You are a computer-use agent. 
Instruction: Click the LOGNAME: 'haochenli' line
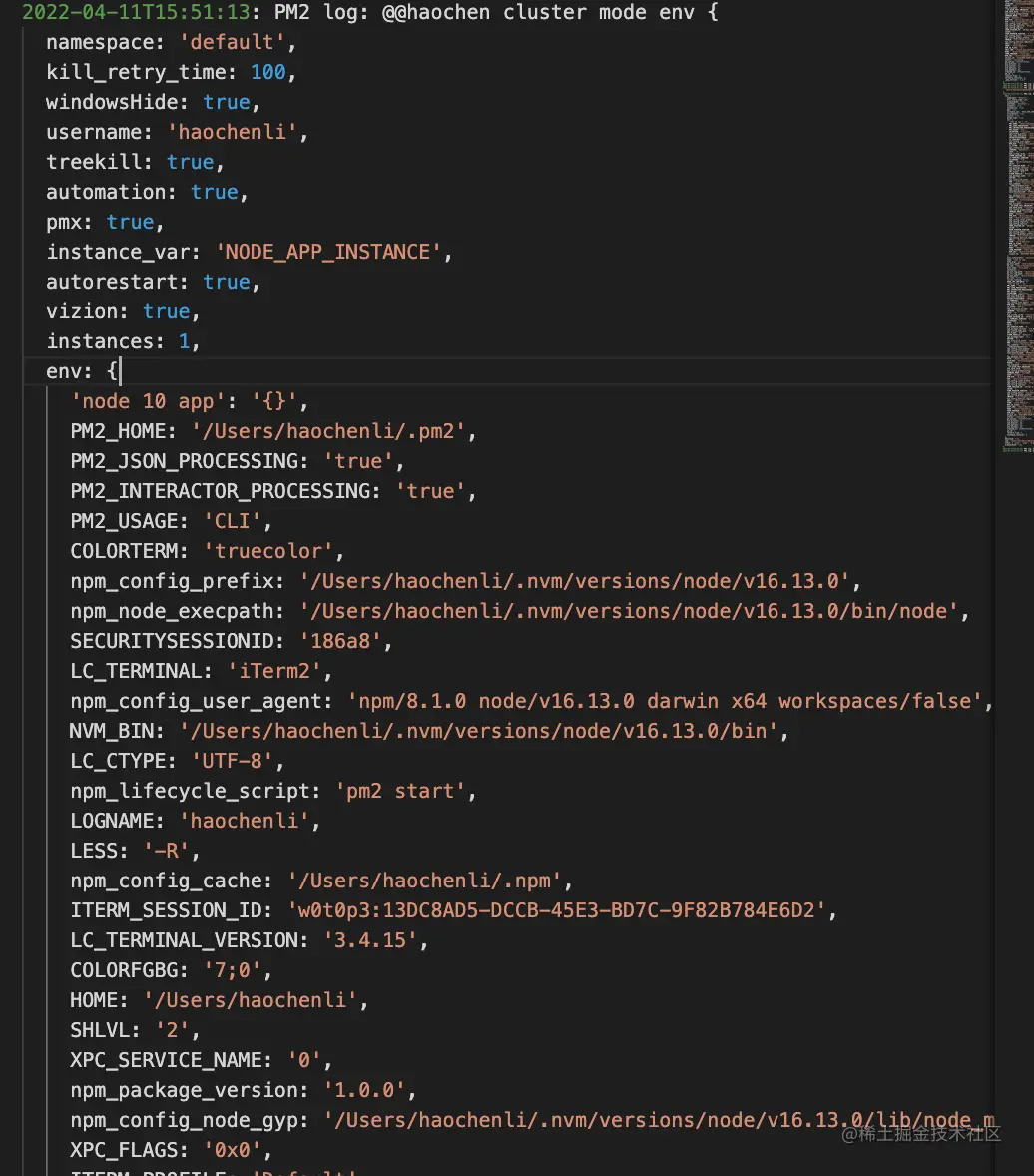click(195, 821)
